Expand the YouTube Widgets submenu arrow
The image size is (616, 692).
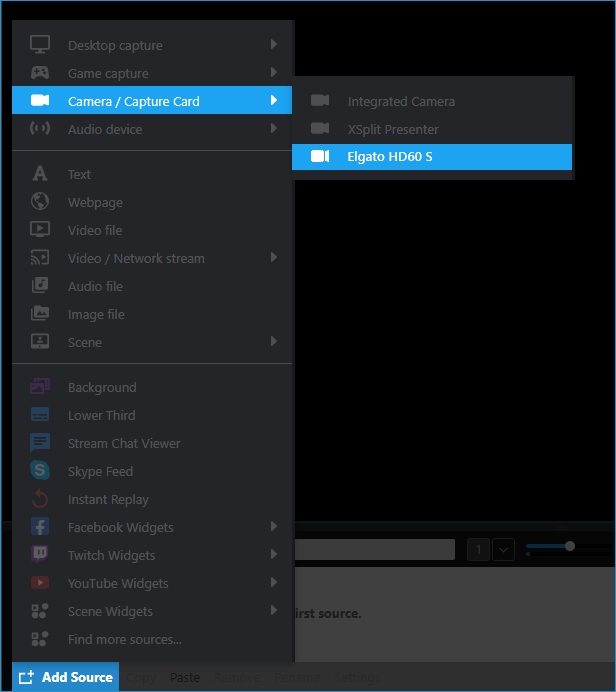(x=274, y=582)
